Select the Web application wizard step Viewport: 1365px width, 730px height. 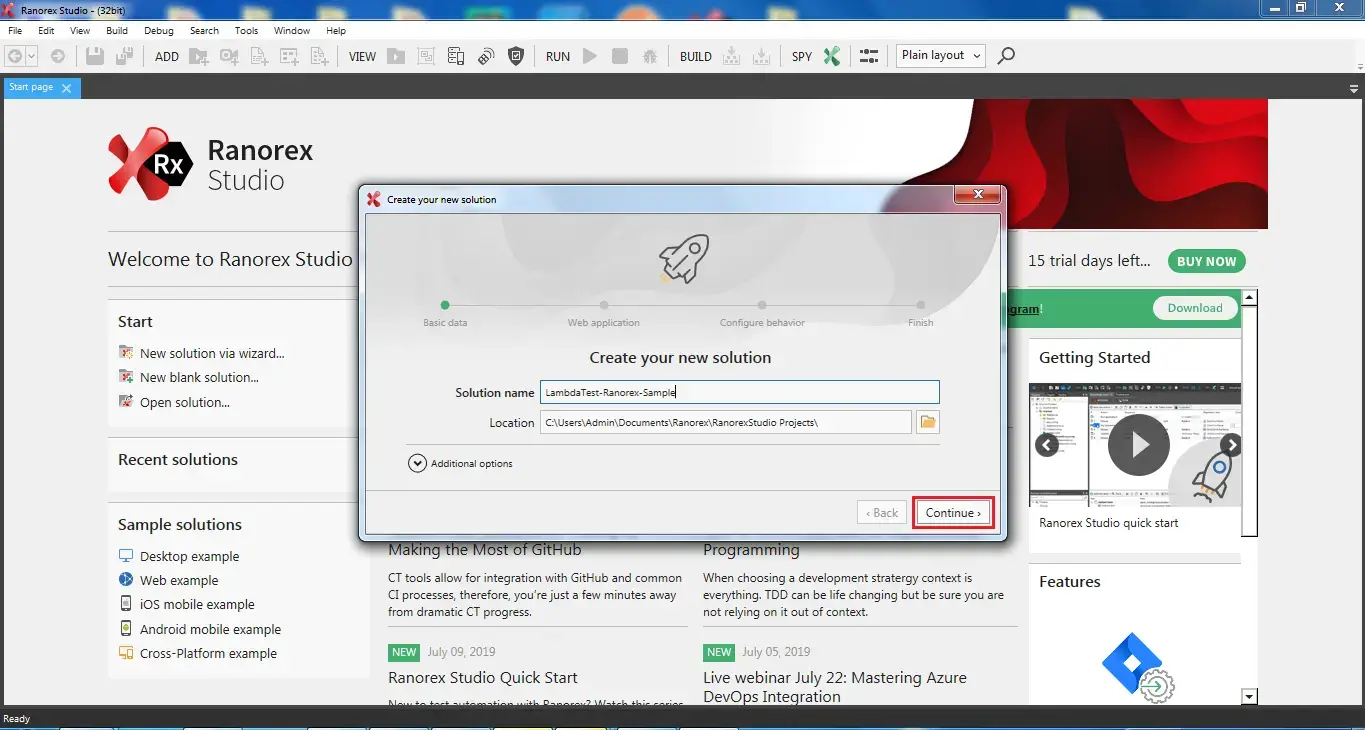coord(604,306)
